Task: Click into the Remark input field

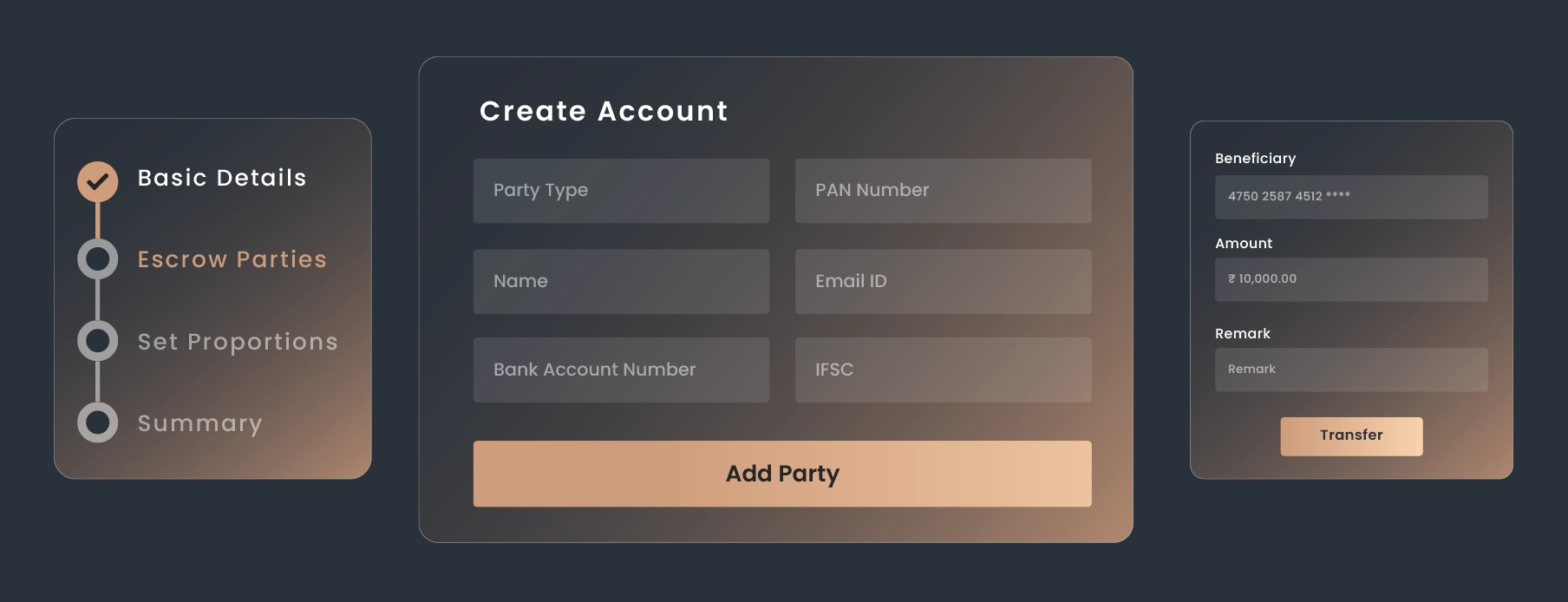Action: pyautogui.click(x=1350, y=370)
